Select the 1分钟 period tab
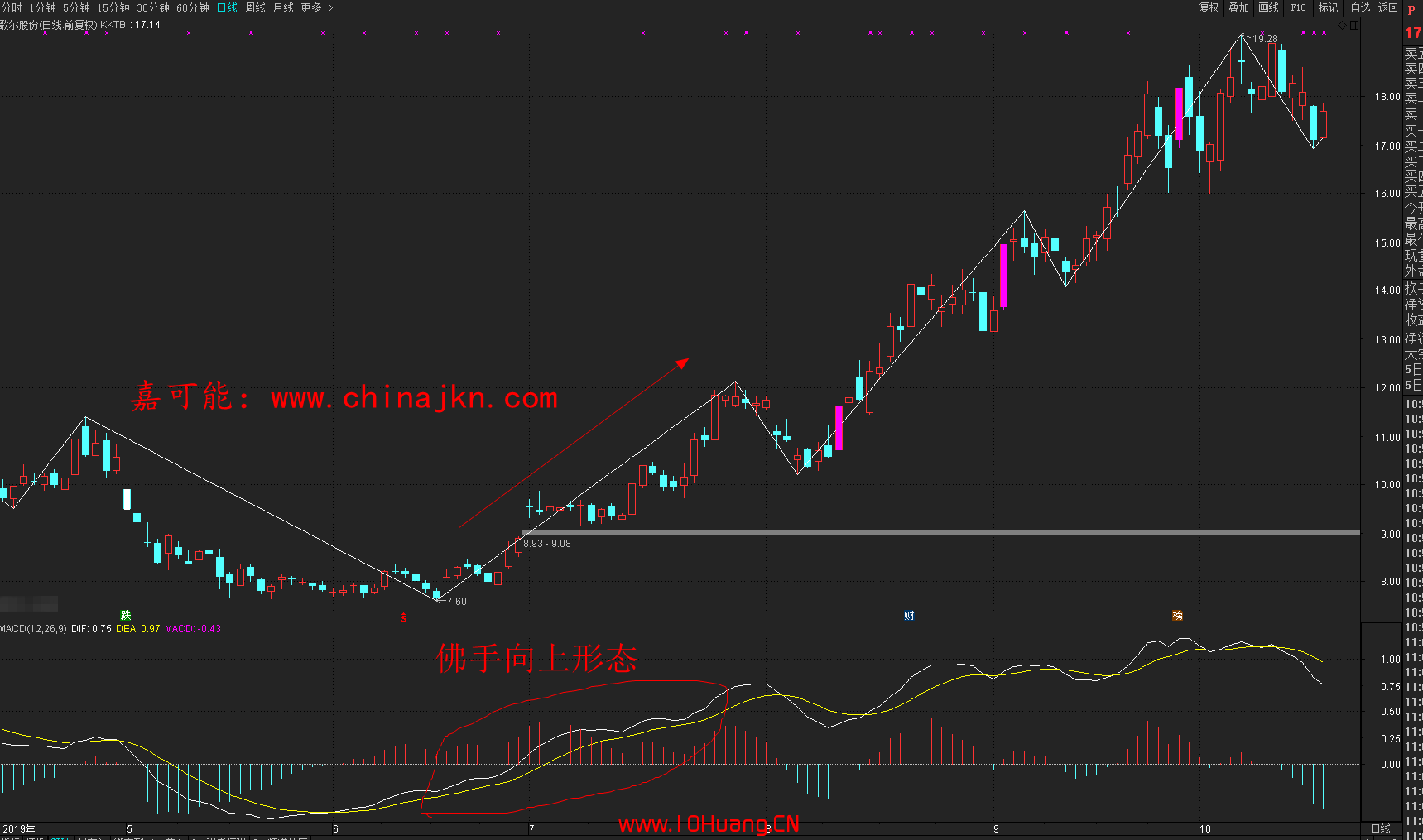Viewport: 1423px width, 840px height. point(42,7)
